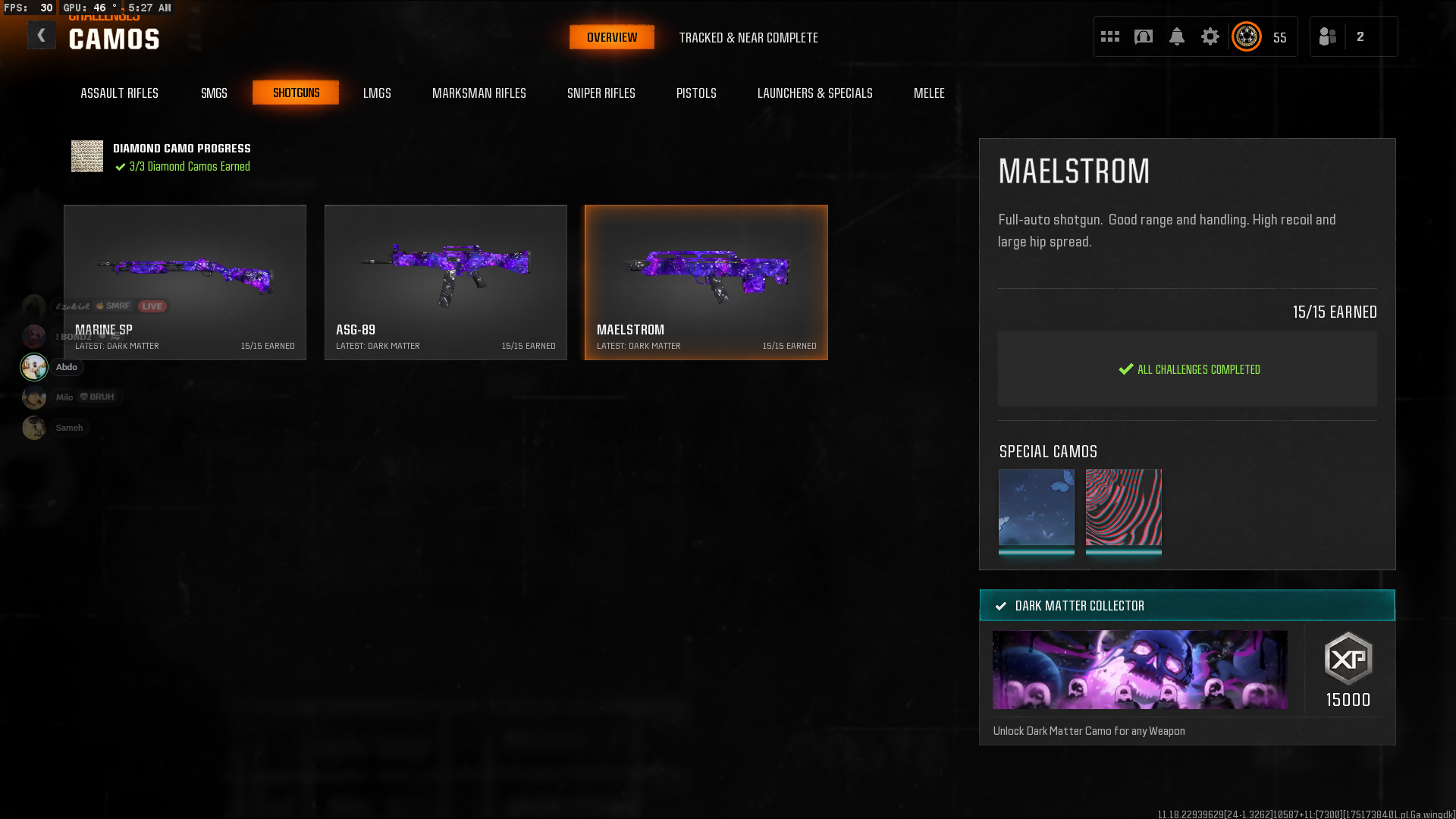Choose the blue butterfly special camo
The image size is (1456, 819).
[x=1037, y=507]
